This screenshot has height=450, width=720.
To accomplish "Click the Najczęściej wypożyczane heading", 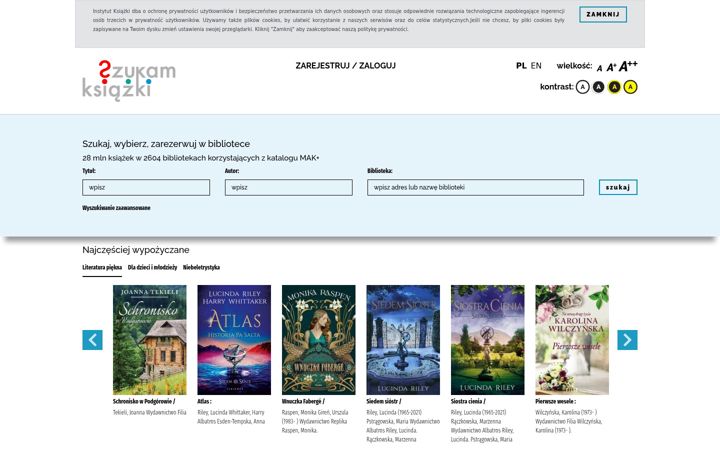I will pos(136,250).
